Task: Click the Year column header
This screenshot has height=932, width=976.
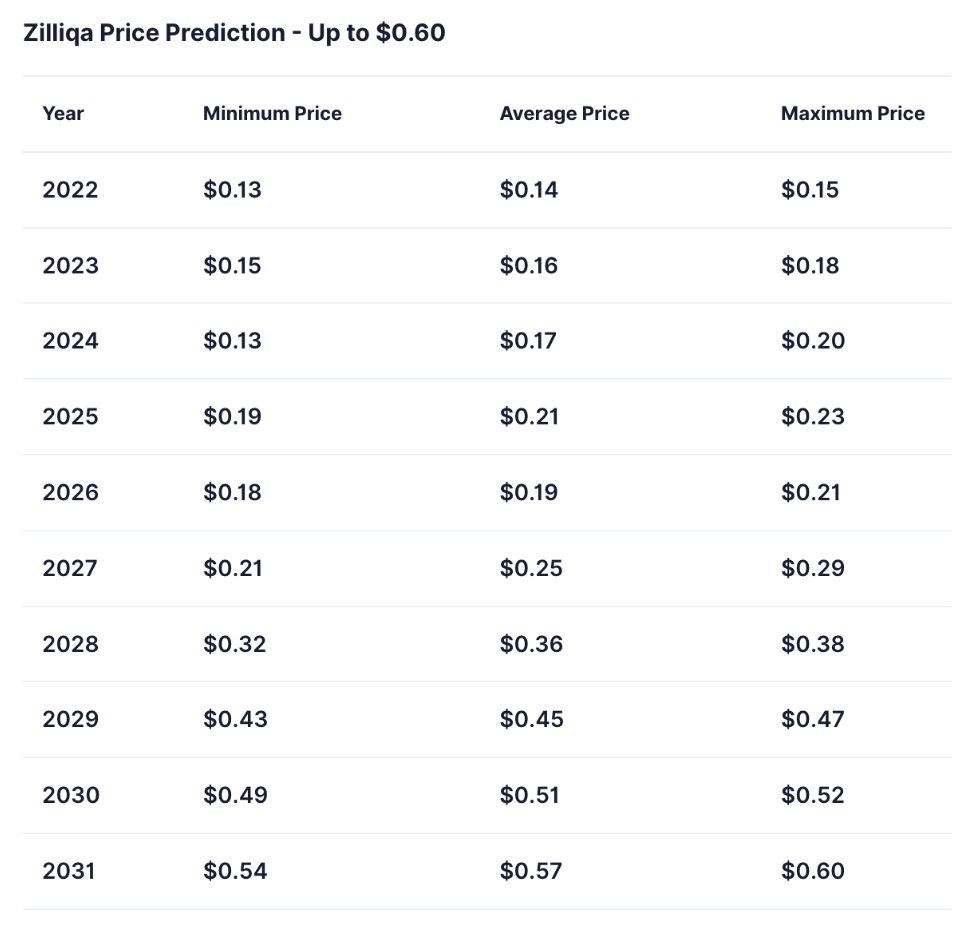Action: tap(63, 114)
